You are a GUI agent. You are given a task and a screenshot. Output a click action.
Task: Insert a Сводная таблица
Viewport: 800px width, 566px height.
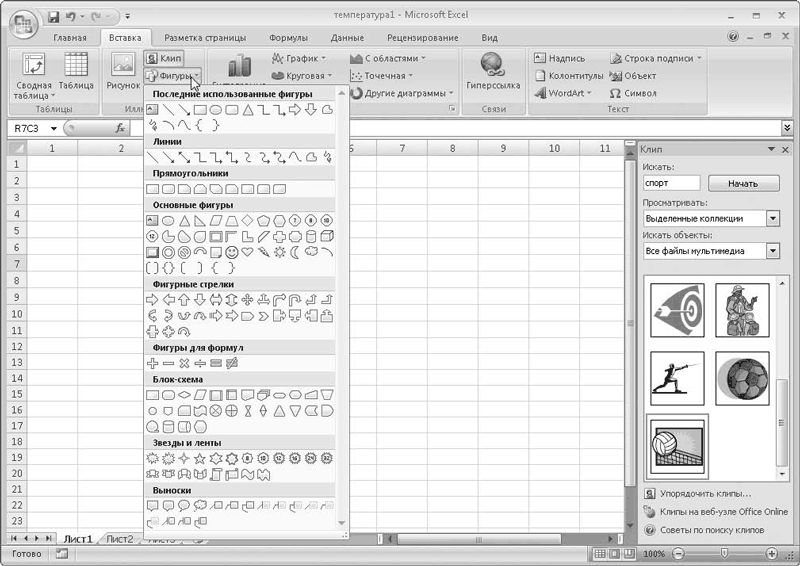pyautogui.click(x=34, y=78)
